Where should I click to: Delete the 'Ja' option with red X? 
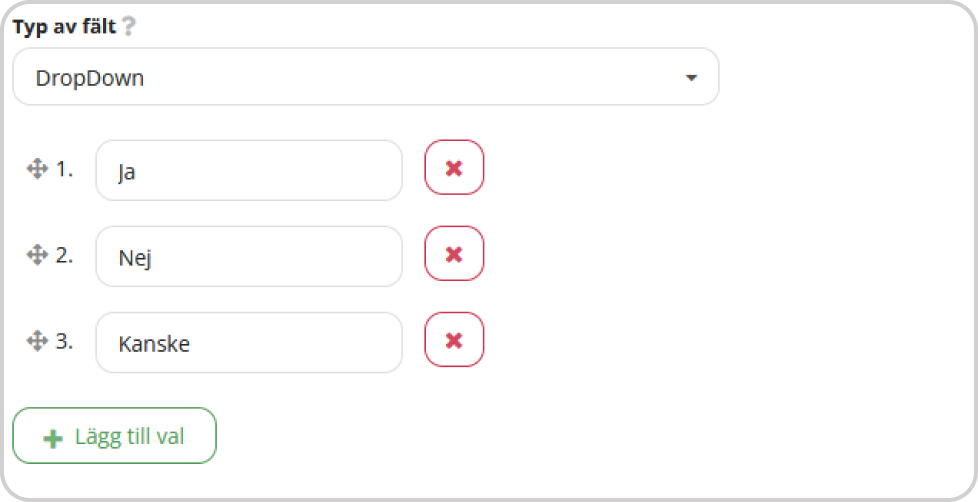point(454,168)
